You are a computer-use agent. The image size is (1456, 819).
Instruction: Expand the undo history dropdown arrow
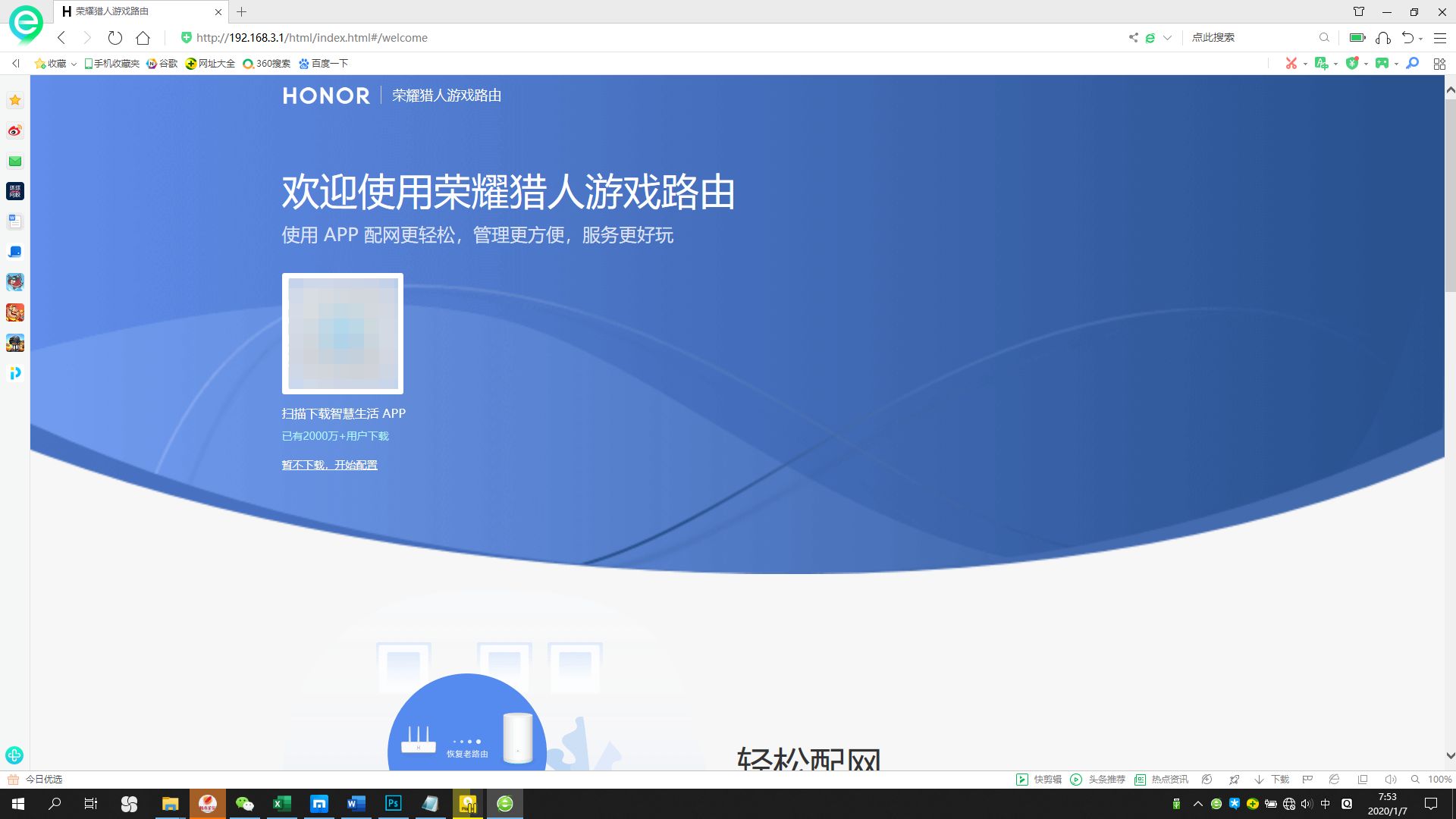click(1420, 39)
